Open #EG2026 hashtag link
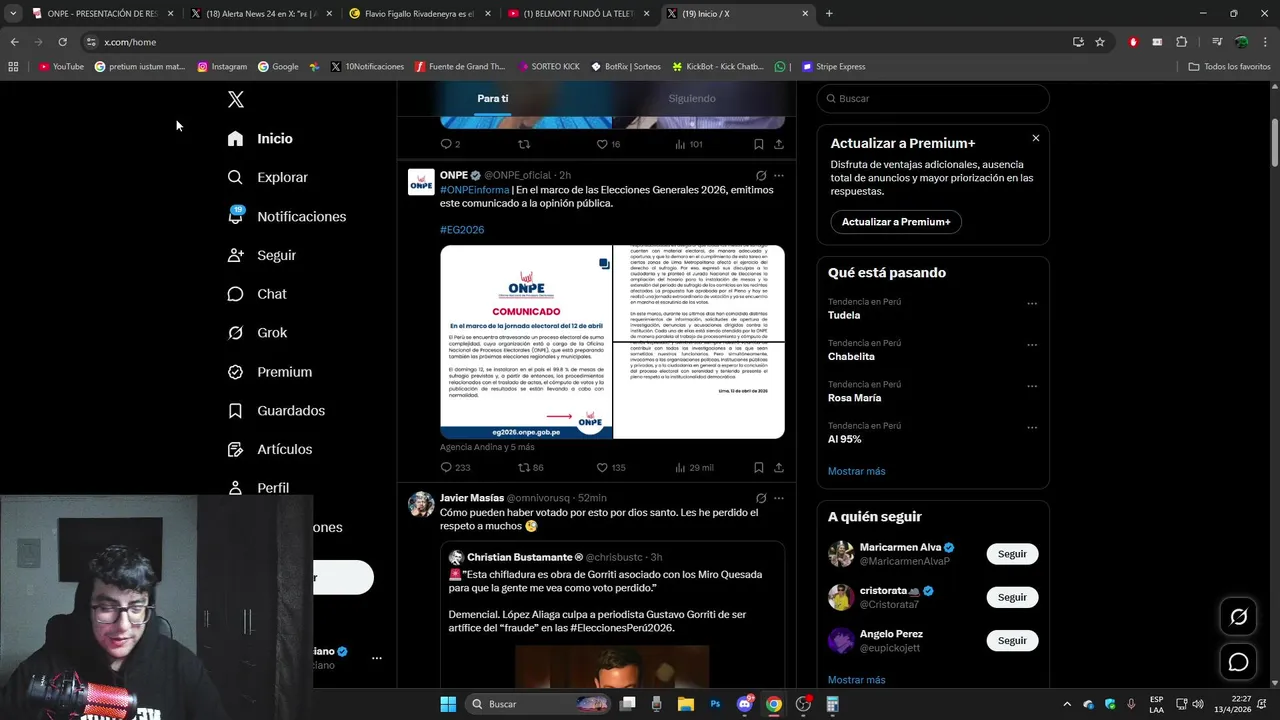1280x720 pixels. tap(462, 230)
